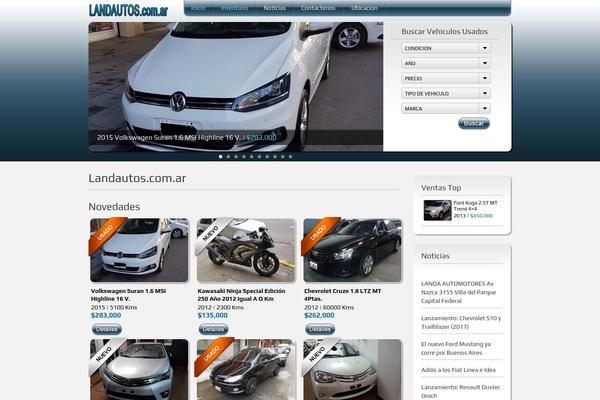The image size is (600, 400).
Task: Open El nuevo Ford Mustang news item
Action: pyautogui.click(x=456, y=348)
